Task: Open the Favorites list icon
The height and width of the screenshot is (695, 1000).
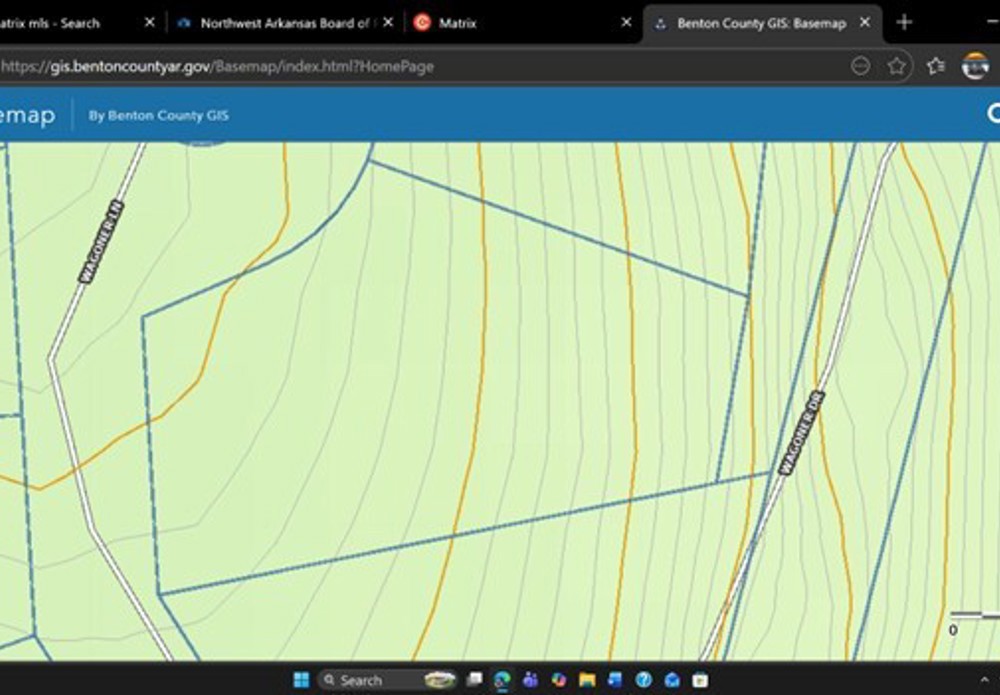Action: coord(935,66)
